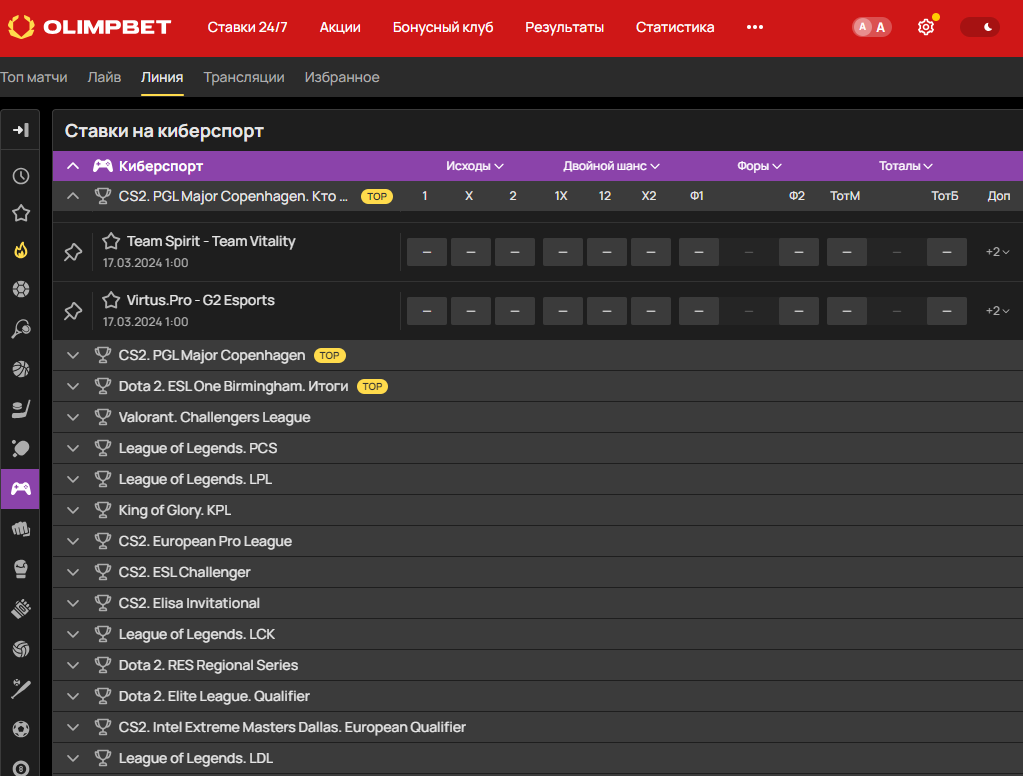The image size is (1023, 776).
Task: Click trophy icon of CS2. ESL Challenger
Action: pyautogui.click(x=102, y=572)
